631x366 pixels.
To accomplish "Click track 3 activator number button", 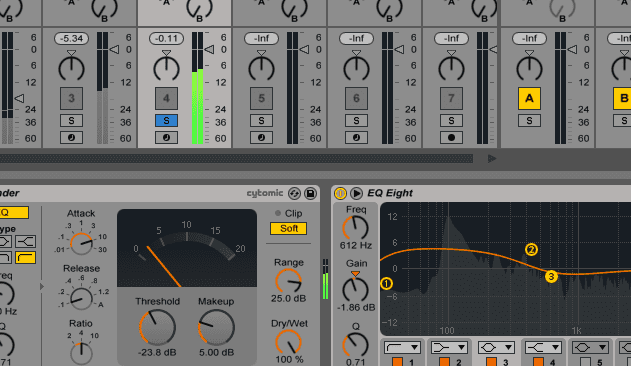I will (71, 98).
